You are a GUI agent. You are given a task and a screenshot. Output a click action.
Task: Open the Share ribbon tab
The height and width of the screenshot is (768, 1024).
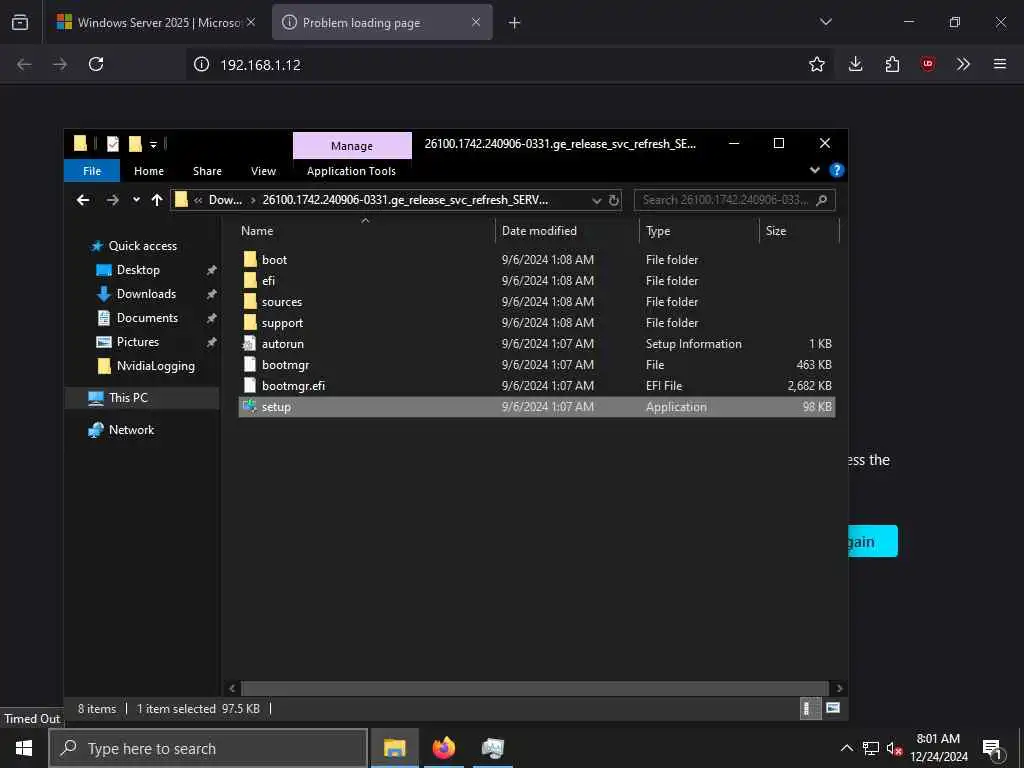[x=207, y=171]
